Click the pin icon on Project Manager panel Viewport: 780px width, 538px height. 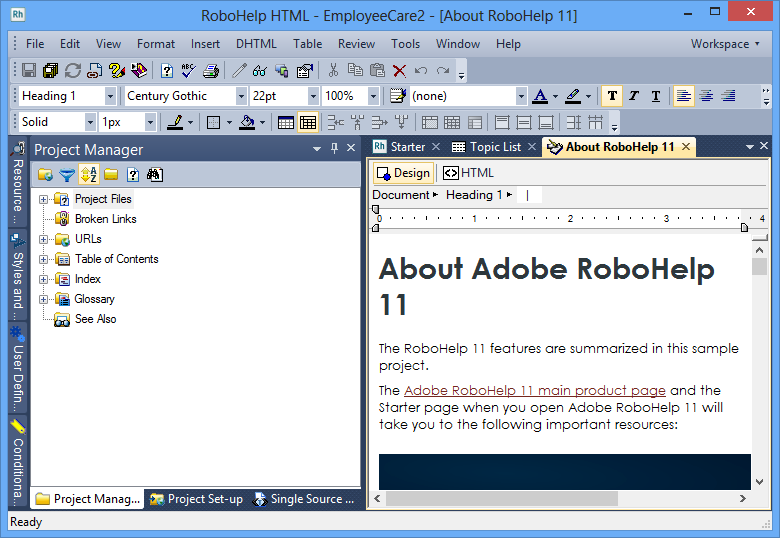click(334, 149)
